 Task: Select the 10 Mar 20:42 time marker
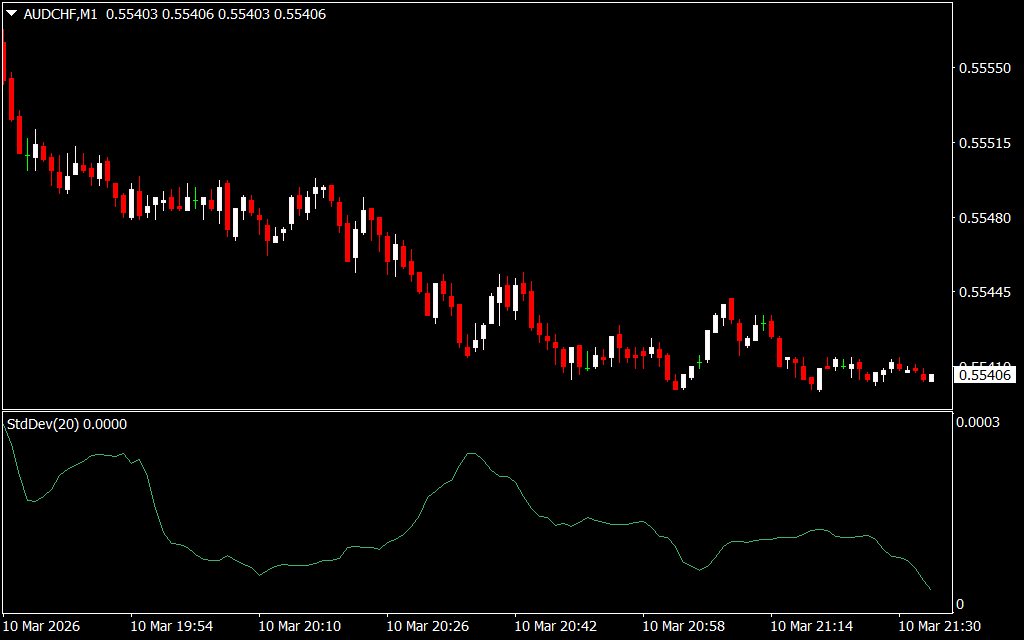click(555, 626)
